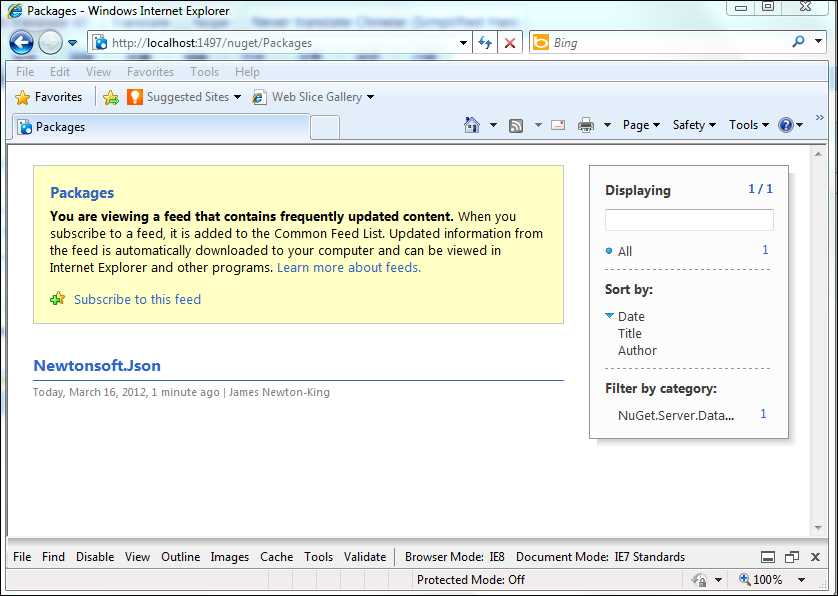This screenshot has width=838, height=596.
Task: Open developer tools Cache menu
Action: point(276,557)
